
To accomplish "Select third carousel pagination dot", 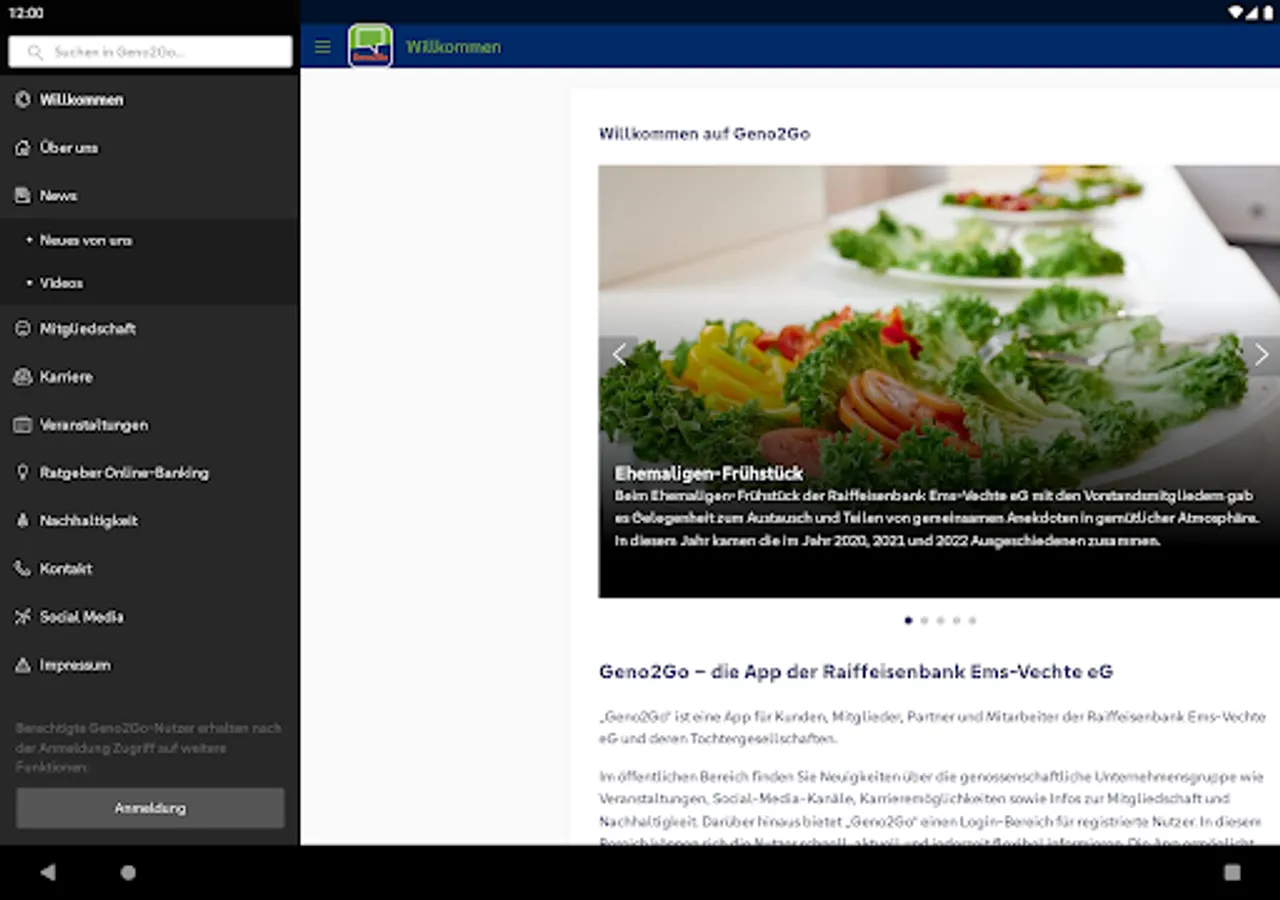I will pyautogui.click(x=940, y=620).
